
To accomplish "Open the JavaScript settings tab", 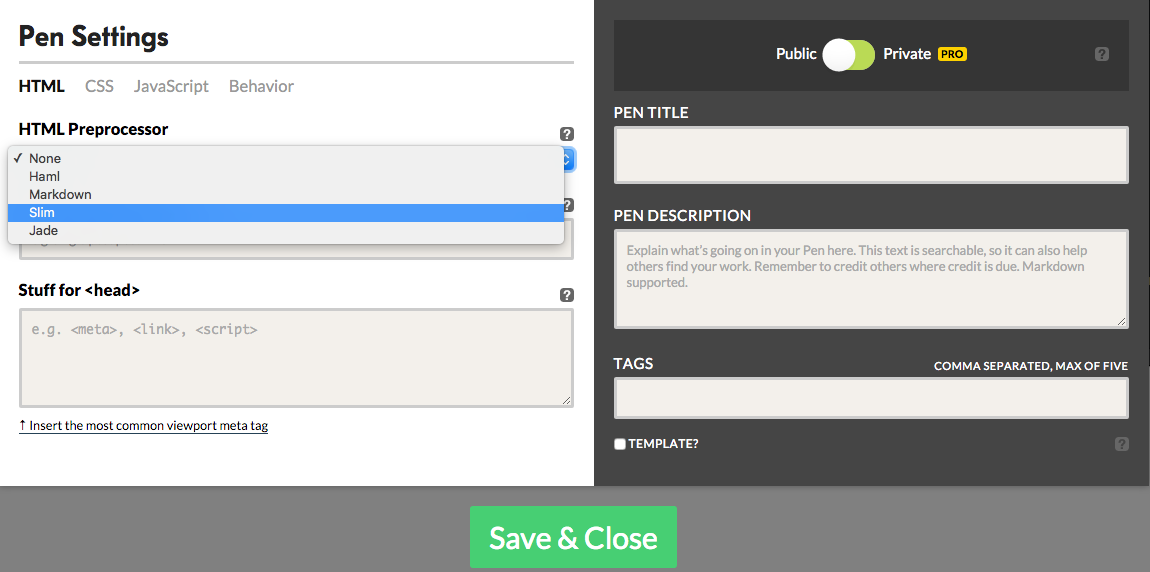I will (171, 86).
